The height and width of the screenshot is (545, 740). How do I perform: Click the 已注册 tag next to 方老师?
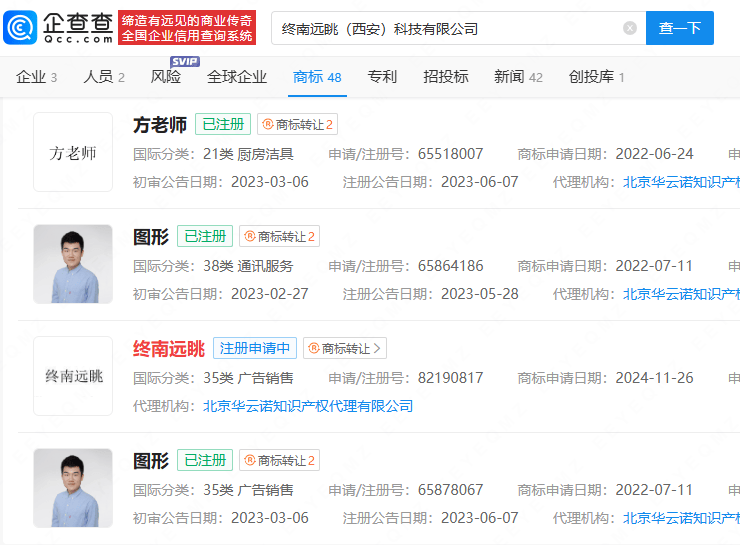tap(223, 124)
